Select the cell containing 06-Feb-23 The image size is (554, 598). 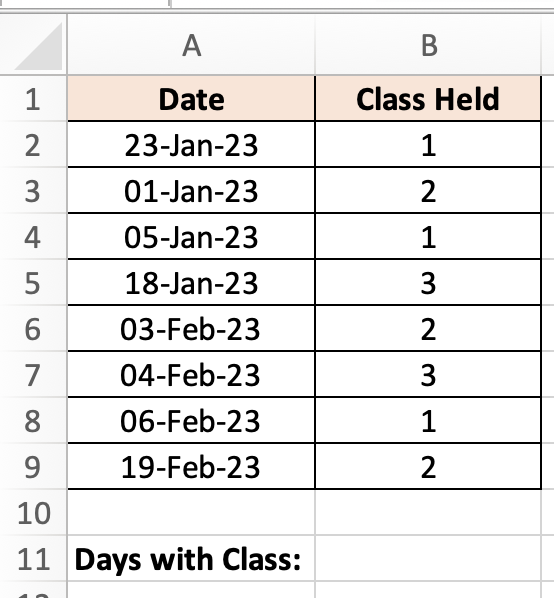click(x=191, y=421)
